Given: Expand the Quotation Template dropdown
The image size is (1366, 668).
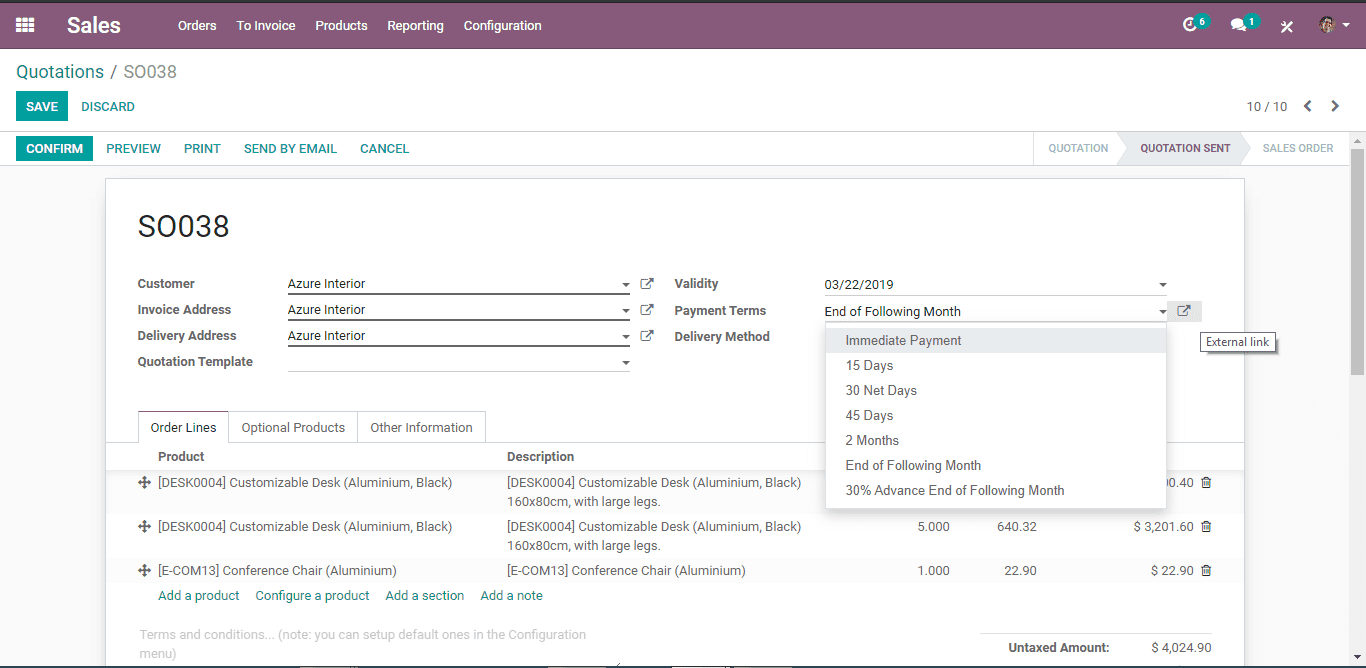Looking at the screenshot, I should [626, 363].
